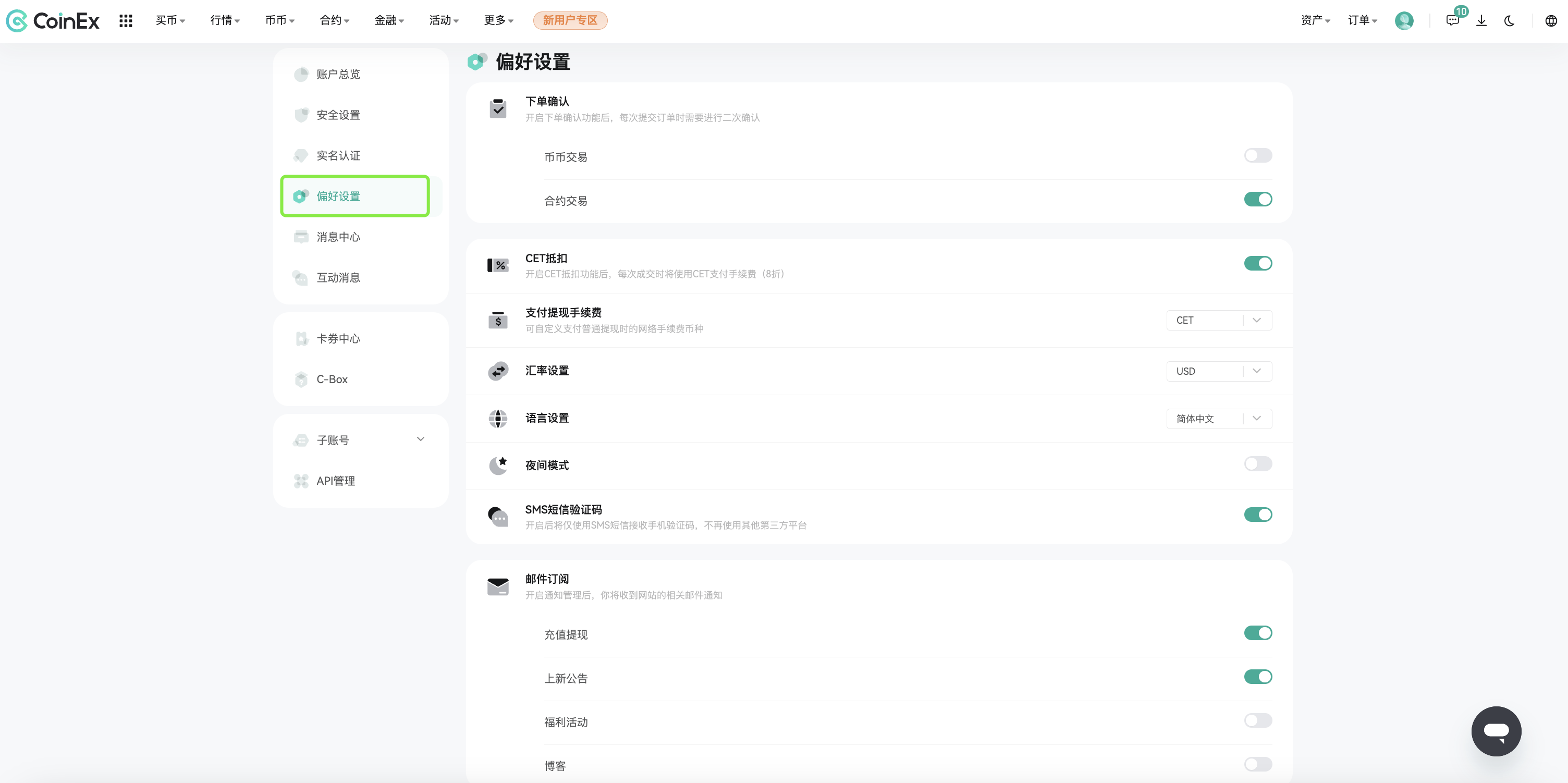The image size is (1568, 783).
Task: Open the 行情 dropdown menu
Action: tap(225, 21)
